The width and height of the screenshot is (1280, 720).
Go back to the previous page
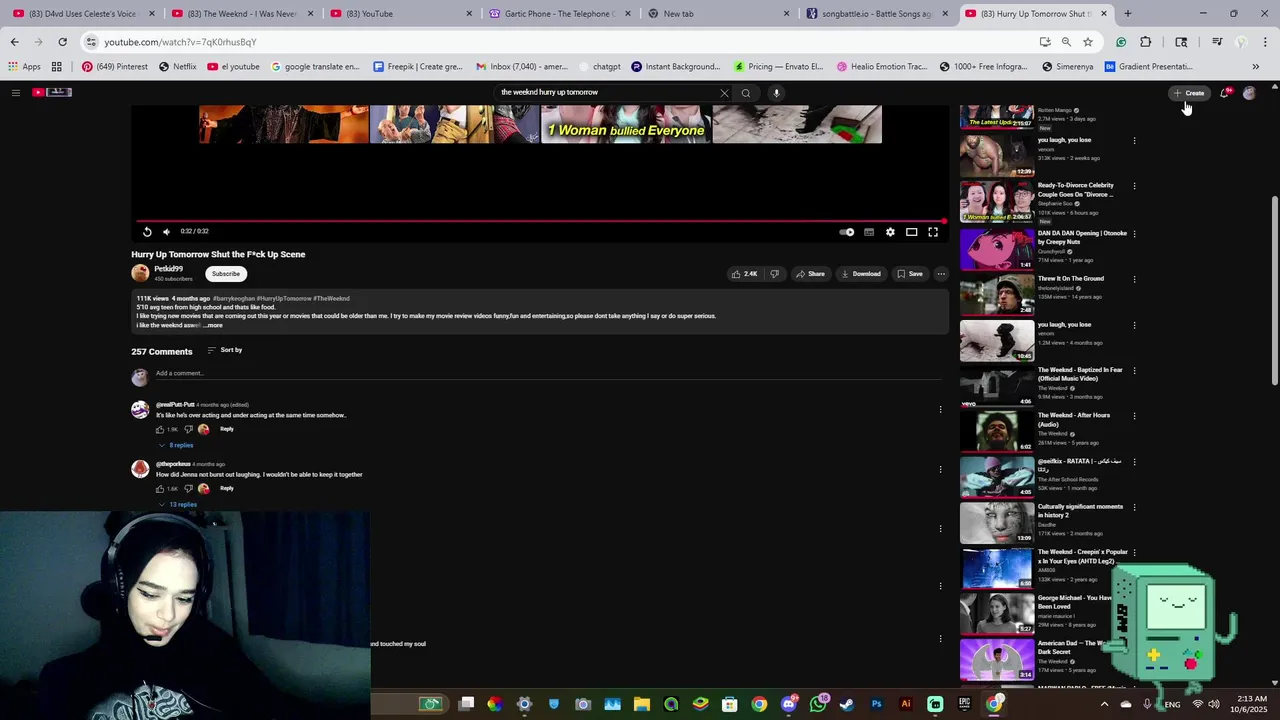click(x=14, y=42)
